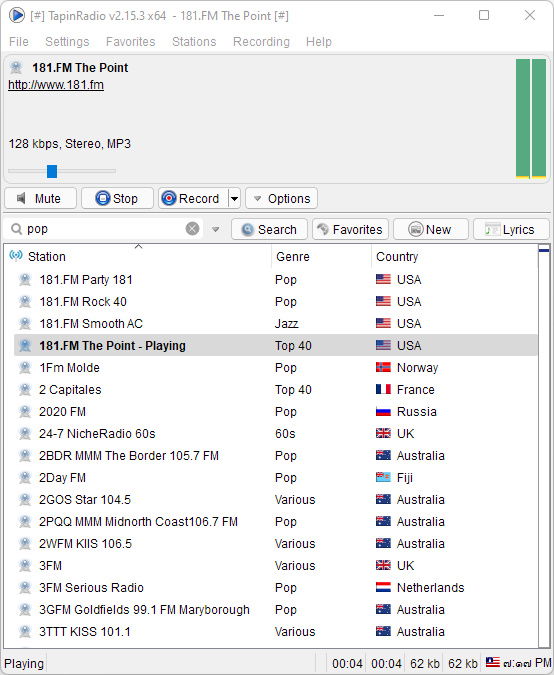
Task: Click Australia flag in 2GOS Star 104.5 row
Action: [x=383, y=499]
